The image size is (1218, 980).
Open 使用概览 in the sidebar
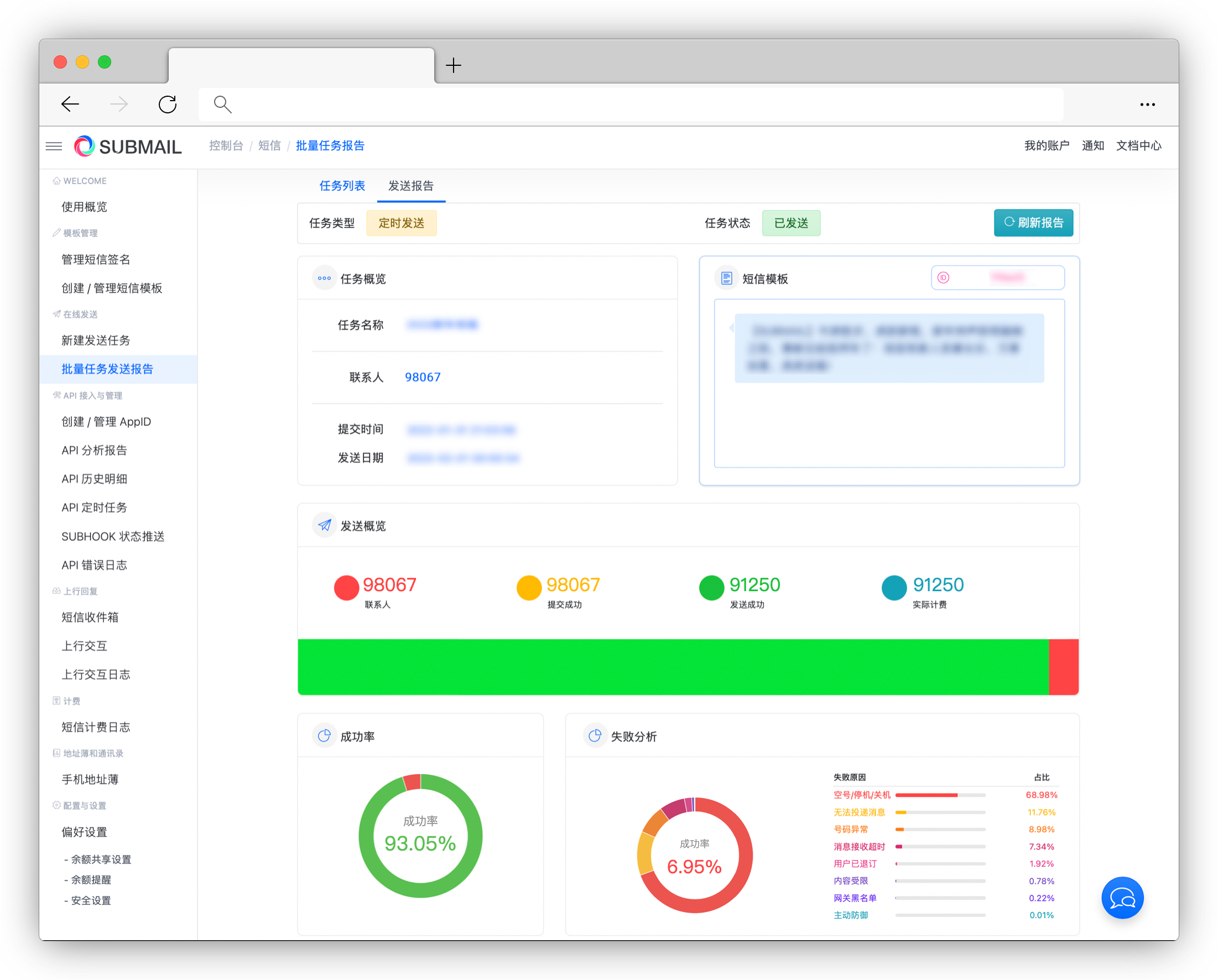84,207
